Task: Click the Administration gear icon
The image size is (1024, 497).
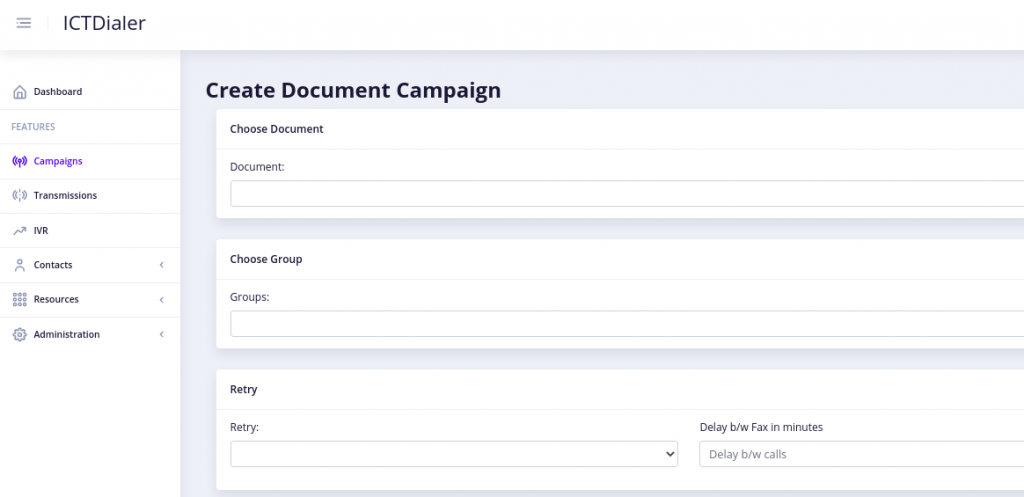Action: (x=20, y=334)
